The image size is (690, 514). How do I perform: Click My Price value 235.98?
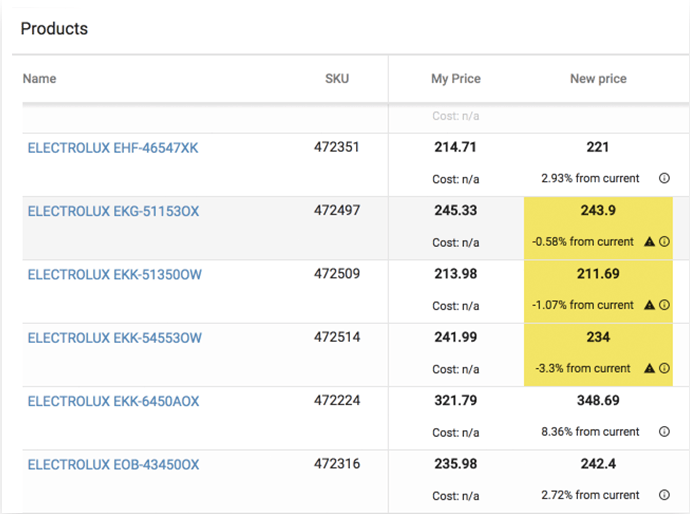click(455, 464)
